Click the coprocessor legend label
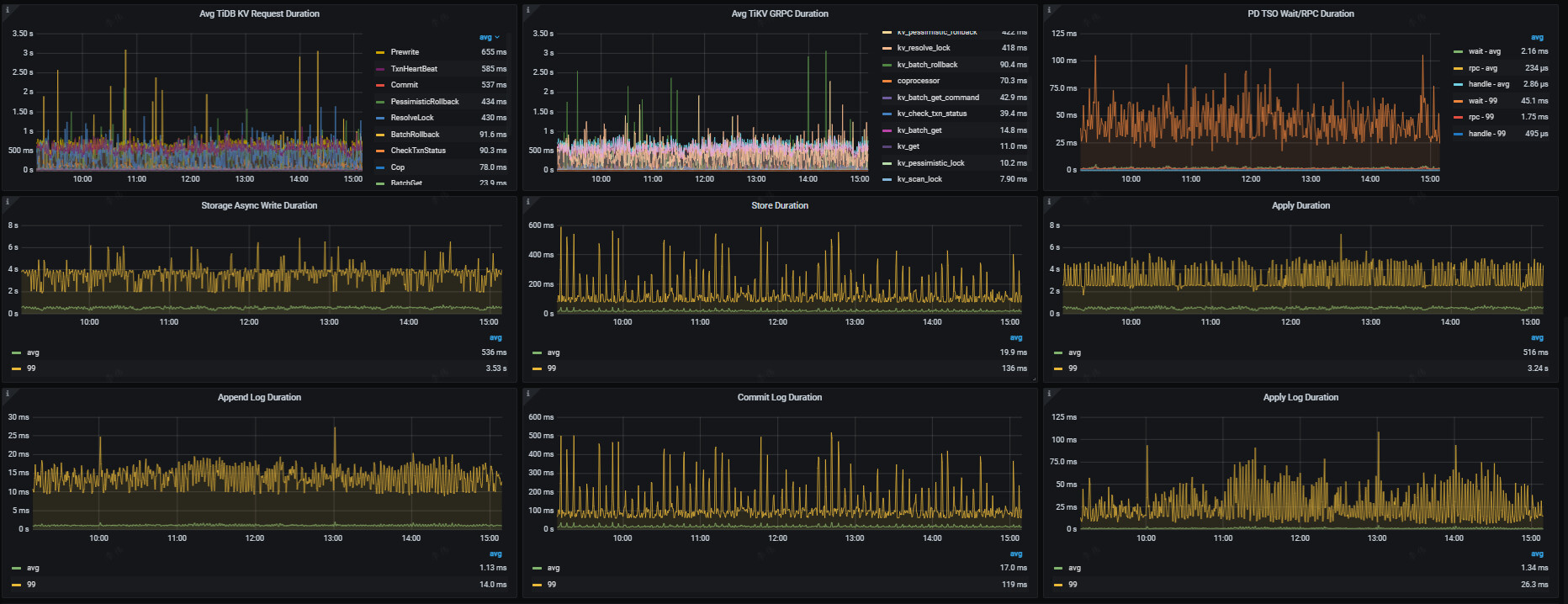Viewport: 1568px width, 604px height. pos(918,81)
